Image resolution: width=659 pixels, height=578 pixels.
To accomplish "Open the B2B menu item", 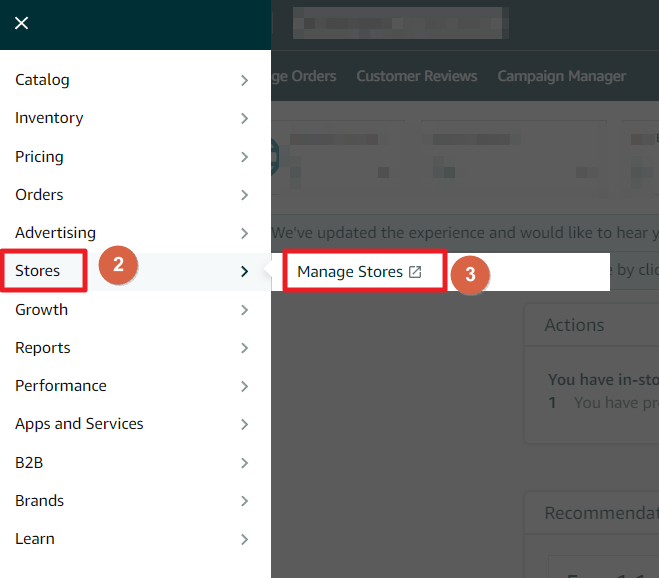I will click(29, 463).
